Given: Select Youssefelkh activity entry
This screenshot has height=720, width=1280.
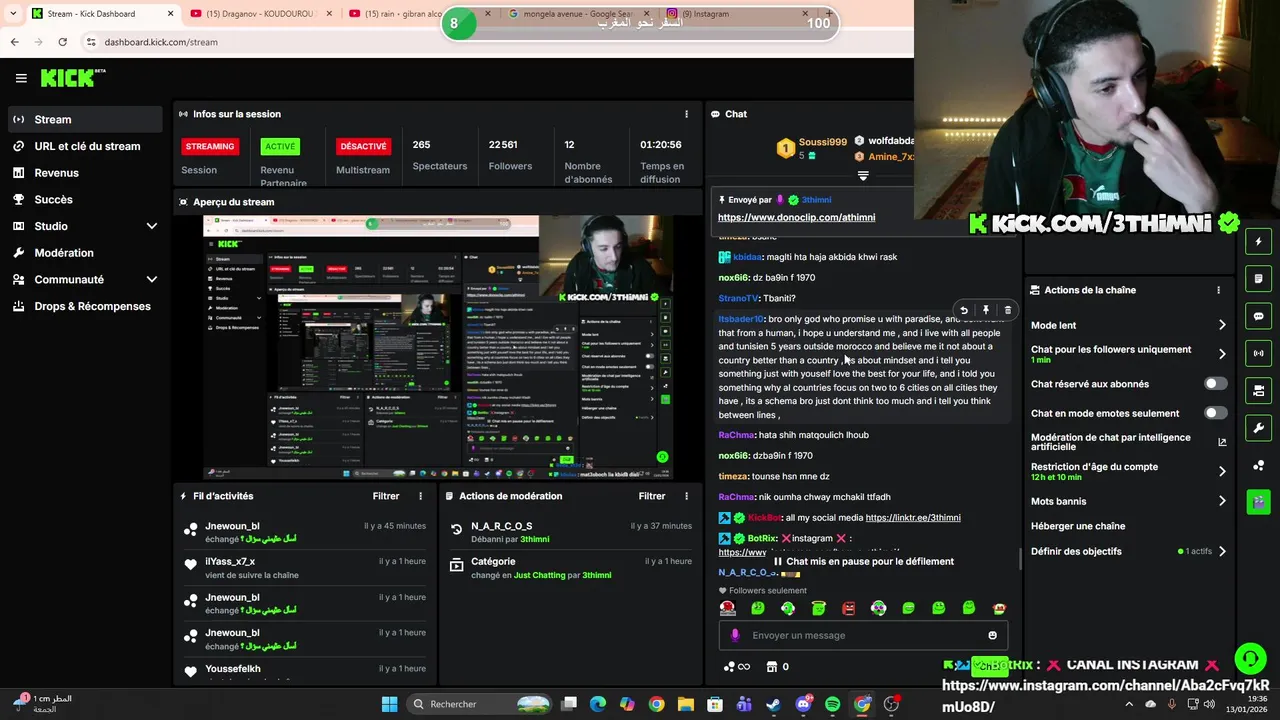Looking at the screenshot, I should tap(306, 670).
